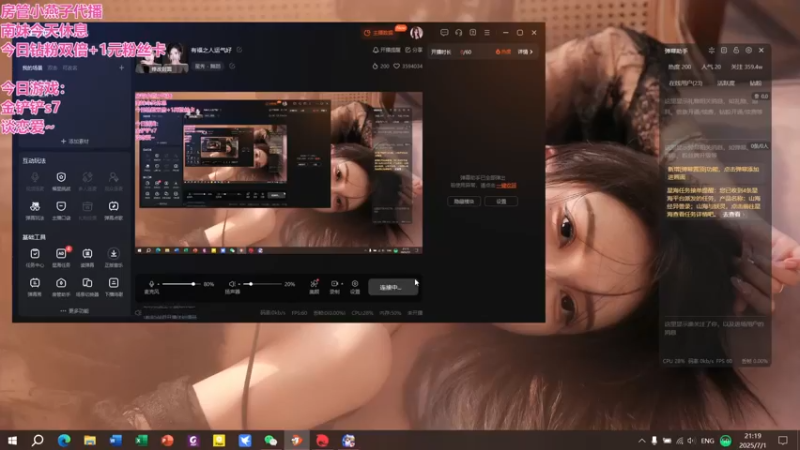Open 弹幕点歌 song request tool
The height and width of the screenshot is (450, 800).
pos(113,210)
